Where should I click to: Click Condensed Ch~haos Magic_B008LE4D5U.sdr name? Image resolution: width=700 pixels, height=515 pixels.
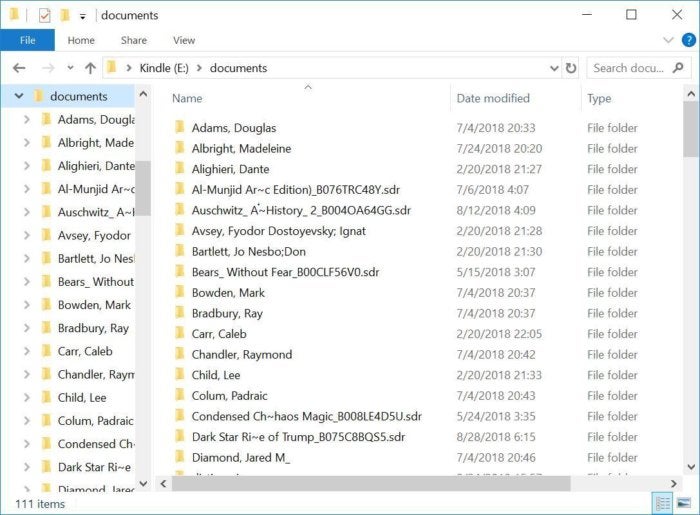click(307, 416)
